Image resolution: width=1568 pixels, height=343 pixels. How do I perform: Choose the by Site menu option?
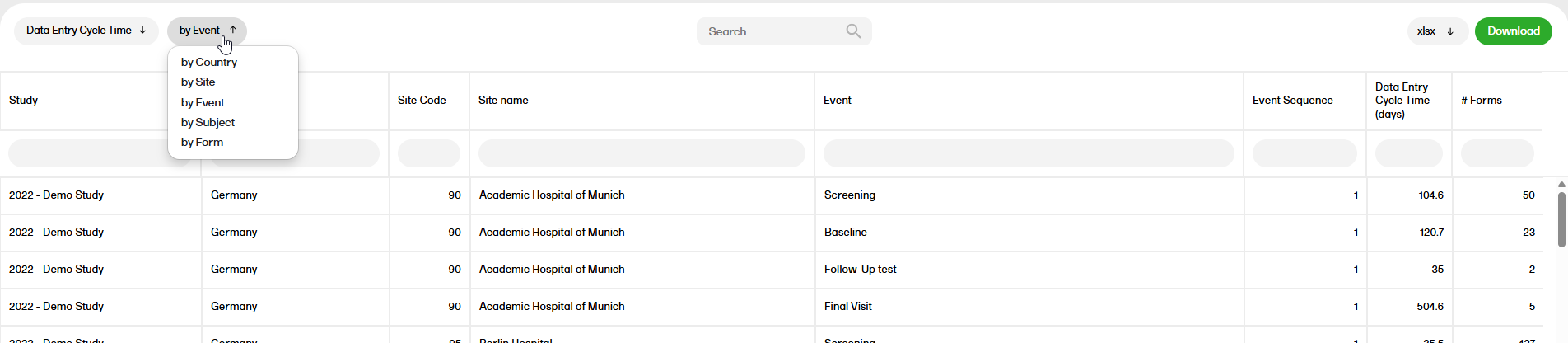click(x=198, y=82)
